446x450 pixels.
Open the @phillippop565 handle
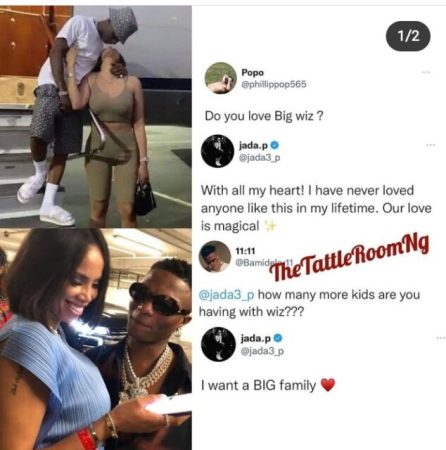[274, 85]
